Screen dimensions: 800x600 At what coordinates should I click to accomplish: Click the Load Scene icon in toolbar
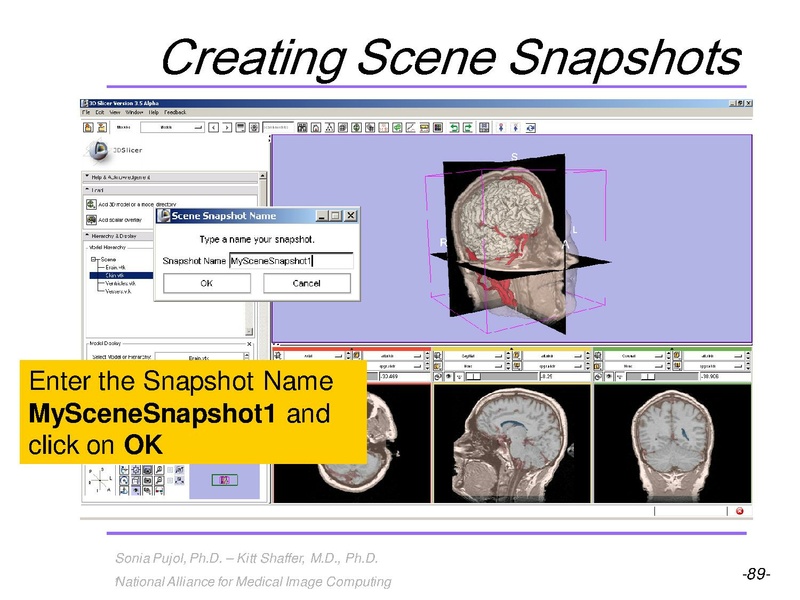click(x=88, y=127)
